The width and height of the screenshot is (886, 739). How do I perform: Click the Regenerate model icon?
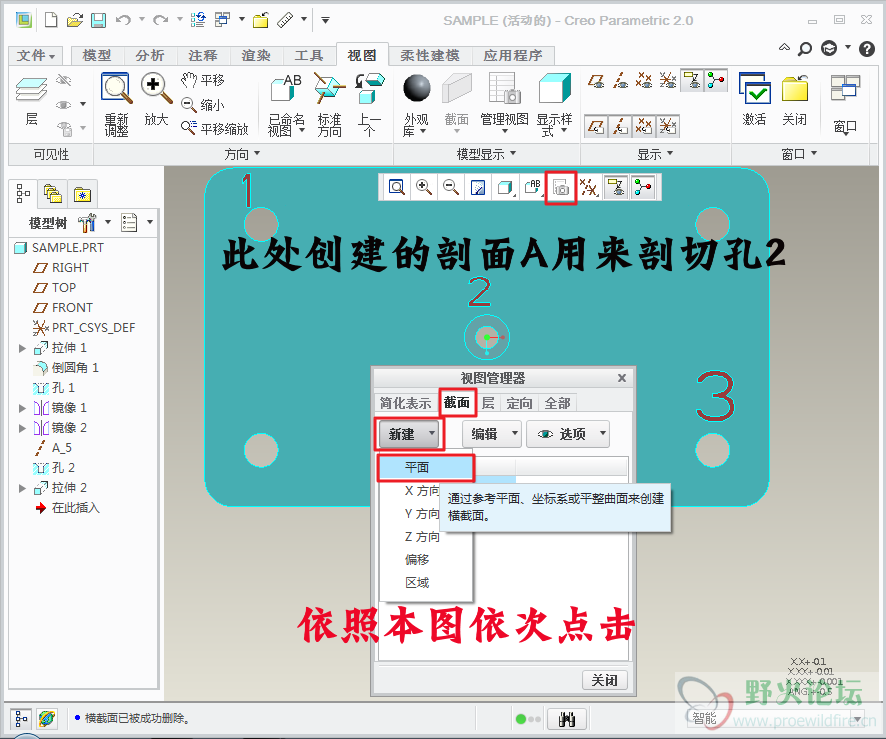(x=198, y=21)
